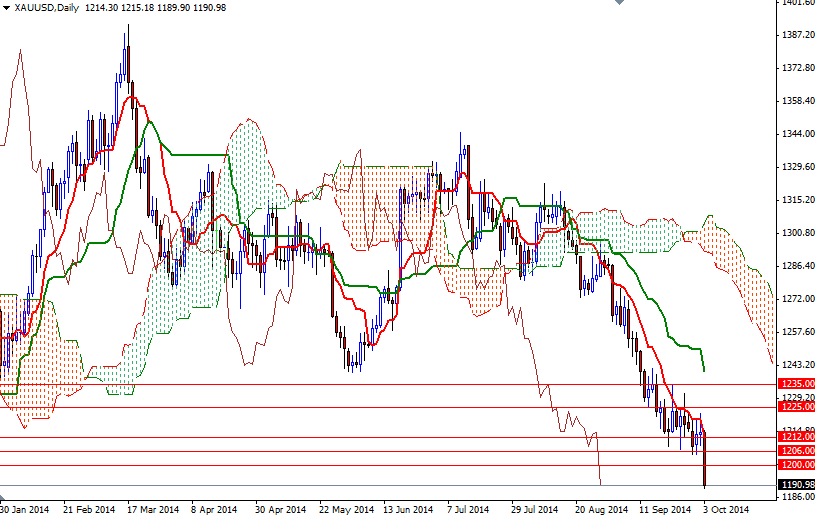Viewport: 815px width, 516px height.
Task: Select the 1200.00 red price label
Action: tap(795, 465)
